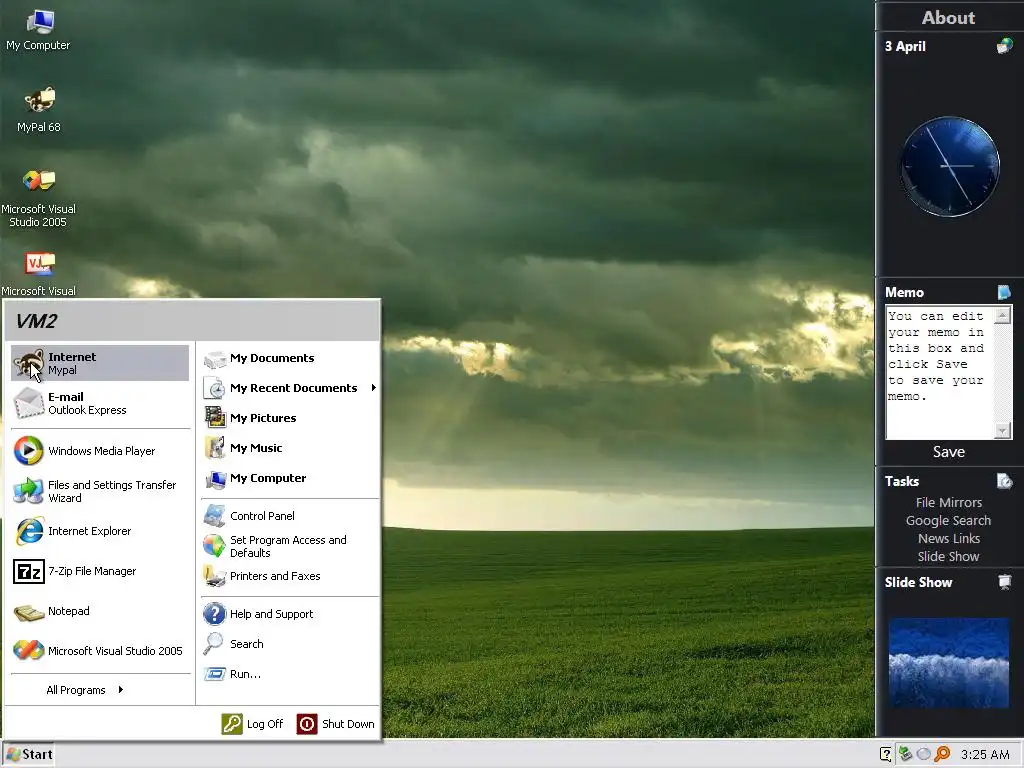
Task: Click the Shut Down button
Action: pos(336,724)
